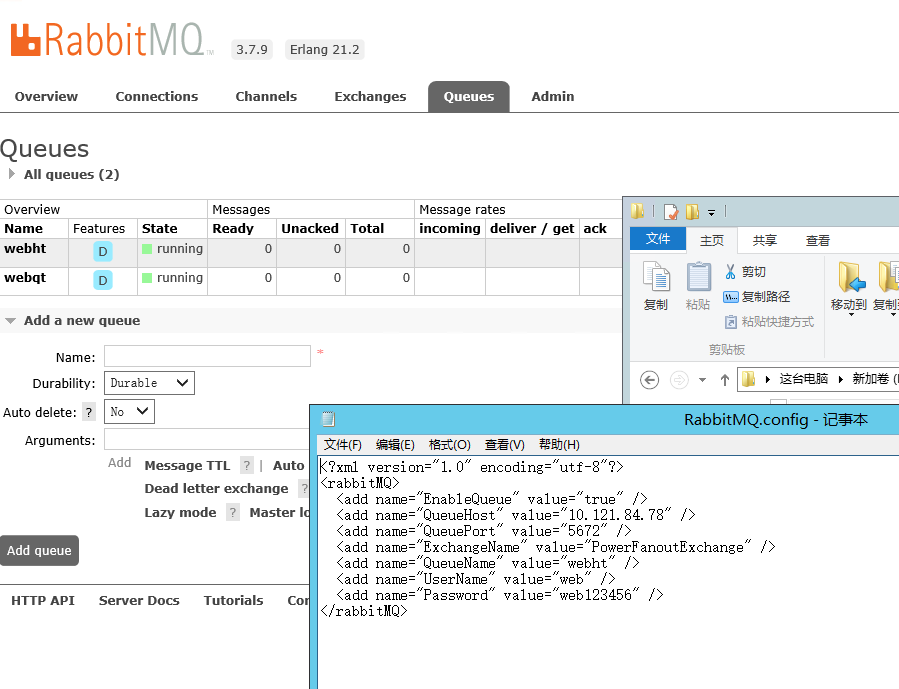This screenshot has width=899, height=689.
Task: Click the up-one-level arrow in Explorer
Action: click(725, 380)
